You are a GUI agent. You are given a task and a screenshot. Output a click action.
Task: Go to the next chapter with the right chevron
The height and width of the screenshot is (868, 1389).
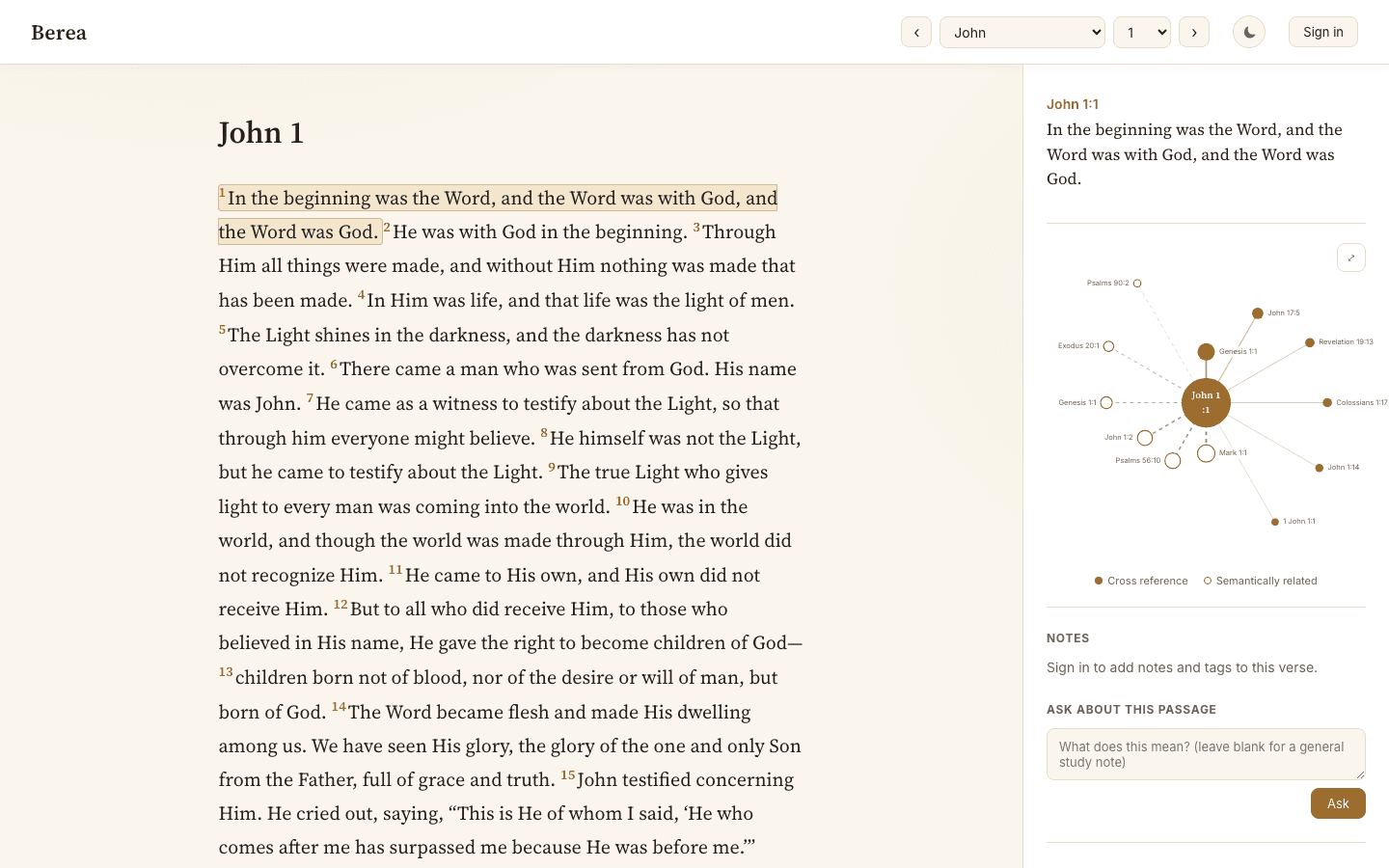coord(1194,32)
